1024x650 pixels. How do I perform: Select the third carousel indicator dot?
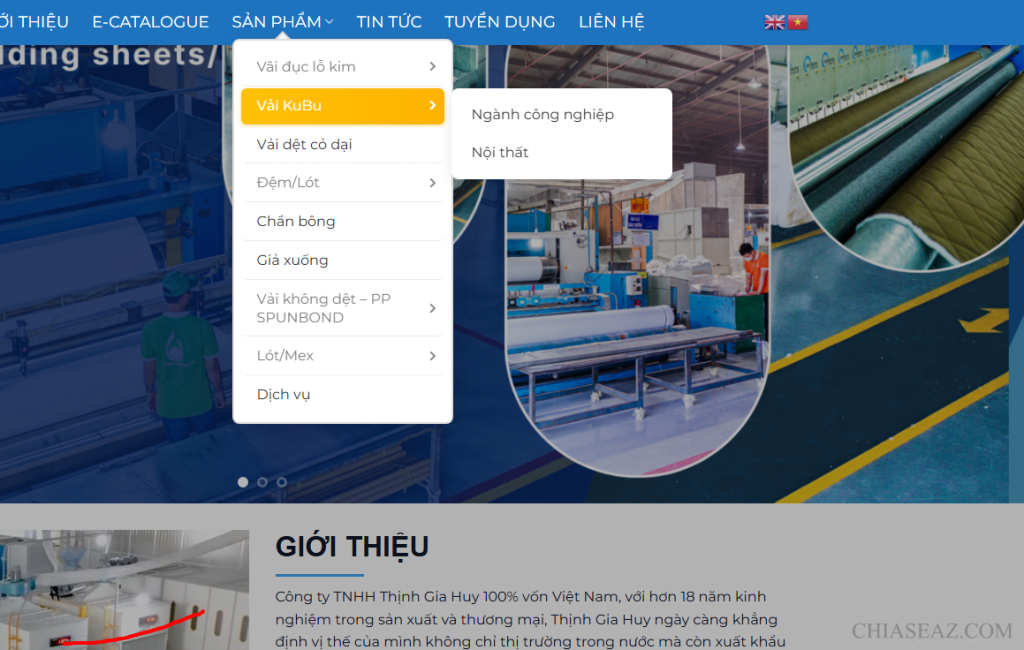281,482
